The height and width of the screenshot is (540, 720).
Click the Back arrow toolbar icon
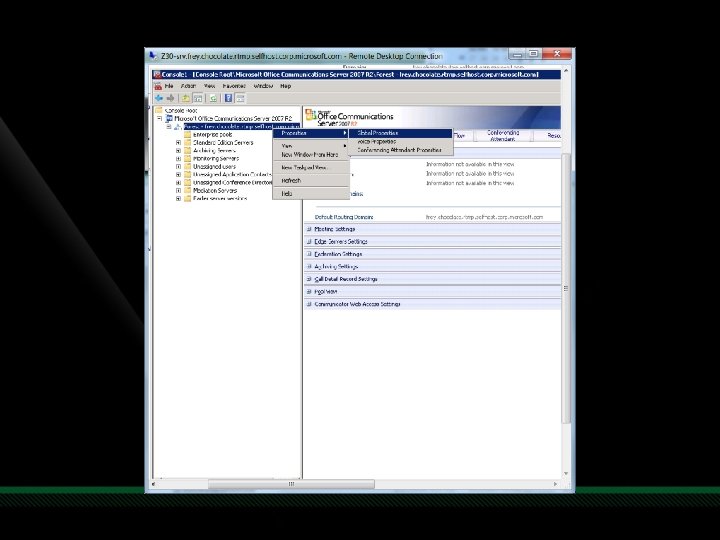(x=159, y=98)
